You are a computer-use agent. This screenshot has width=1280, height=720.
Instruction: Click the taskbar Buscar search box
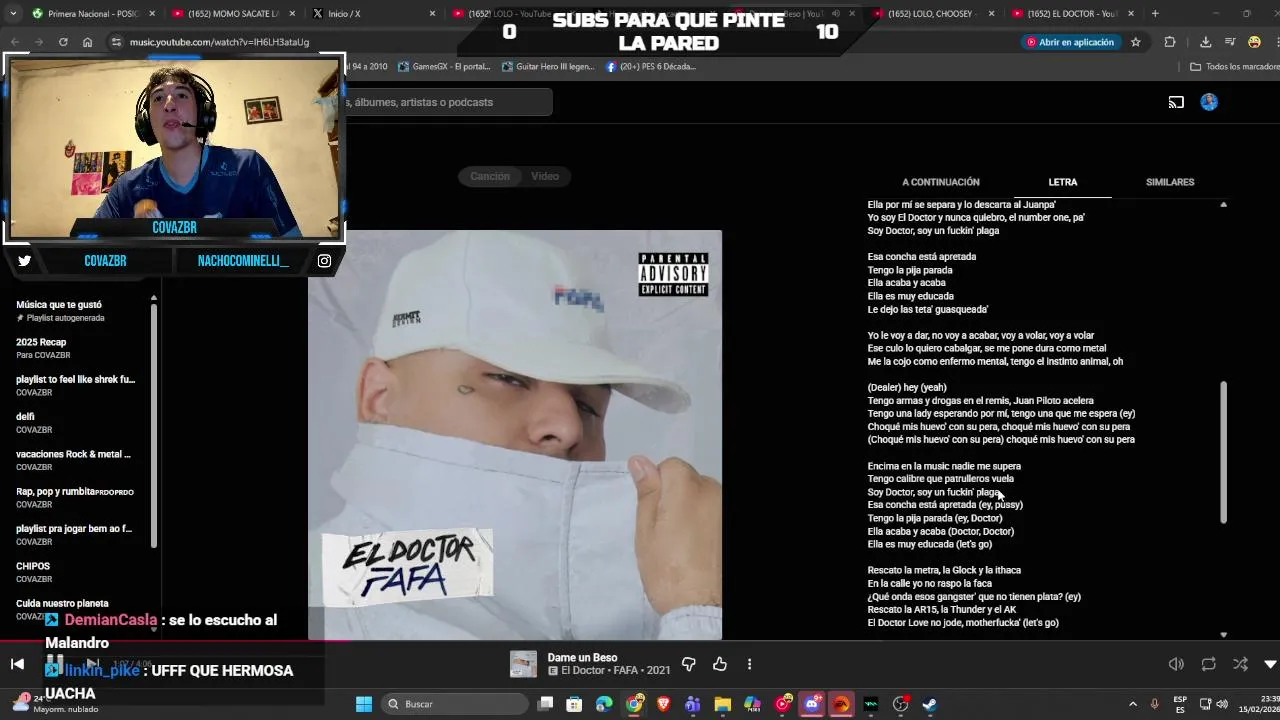455,704
